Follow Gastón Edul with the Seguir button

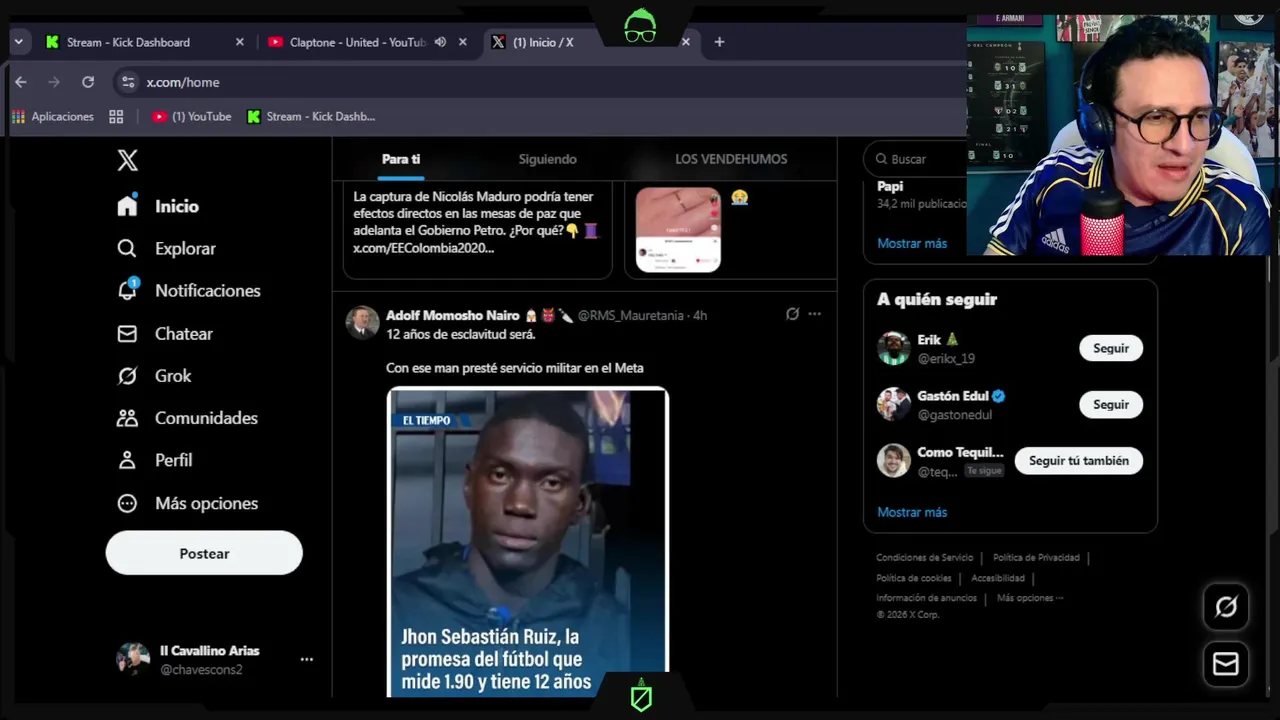[x=1111, y=404]
